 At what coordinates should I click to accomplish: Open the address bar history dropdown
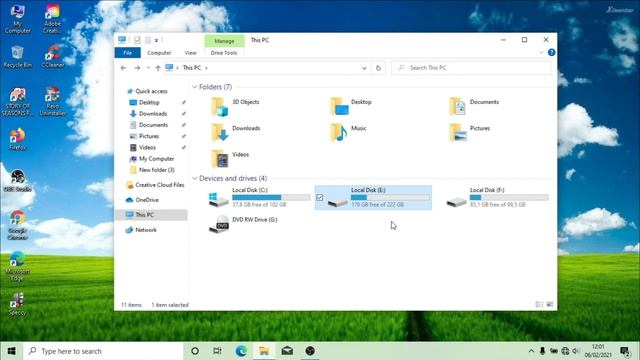[x=364, y=68]
